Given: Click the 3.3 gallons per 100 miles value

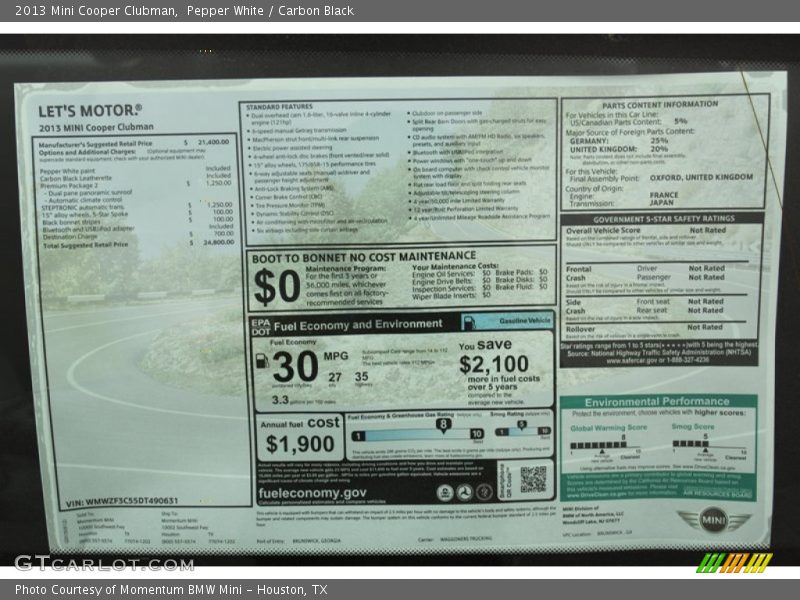Looking at the screenshot, I should pos(280,400).
